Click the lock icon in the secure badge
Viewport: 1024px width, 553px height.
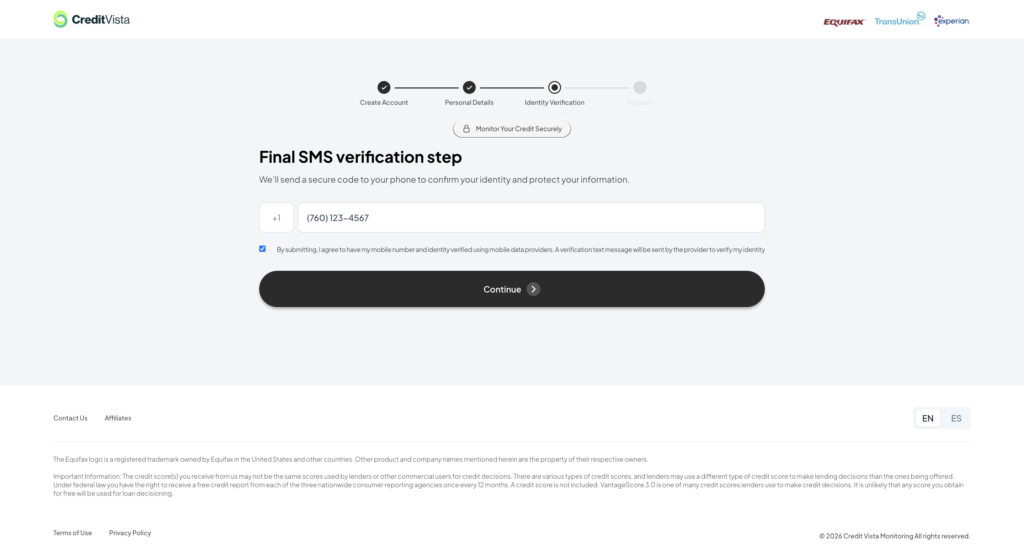466,129
